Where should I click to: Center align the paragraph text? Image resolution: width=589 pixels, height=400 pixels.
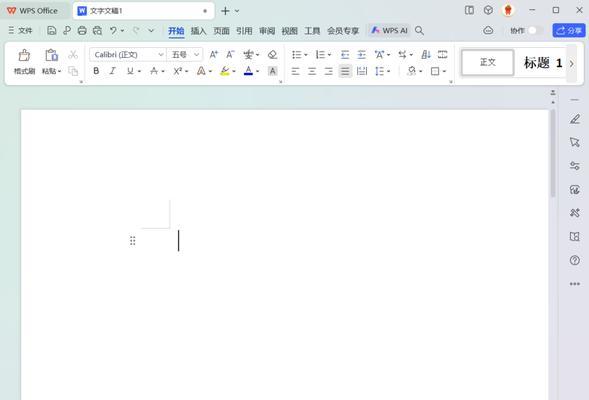(312, 71)
